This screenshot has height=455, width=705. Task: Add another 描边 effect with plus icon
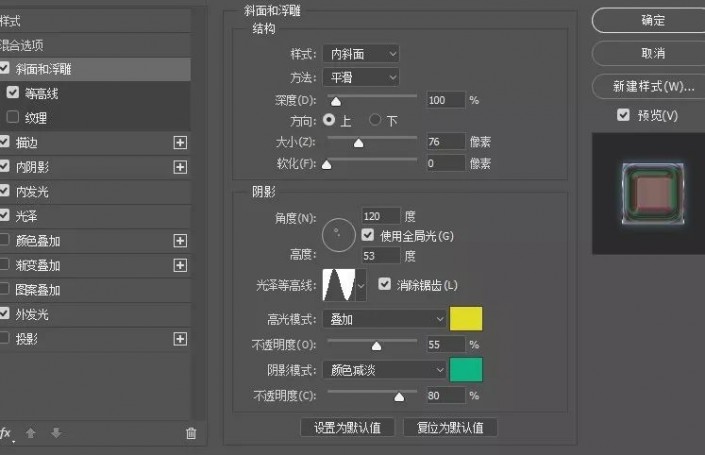click(180, 143)
